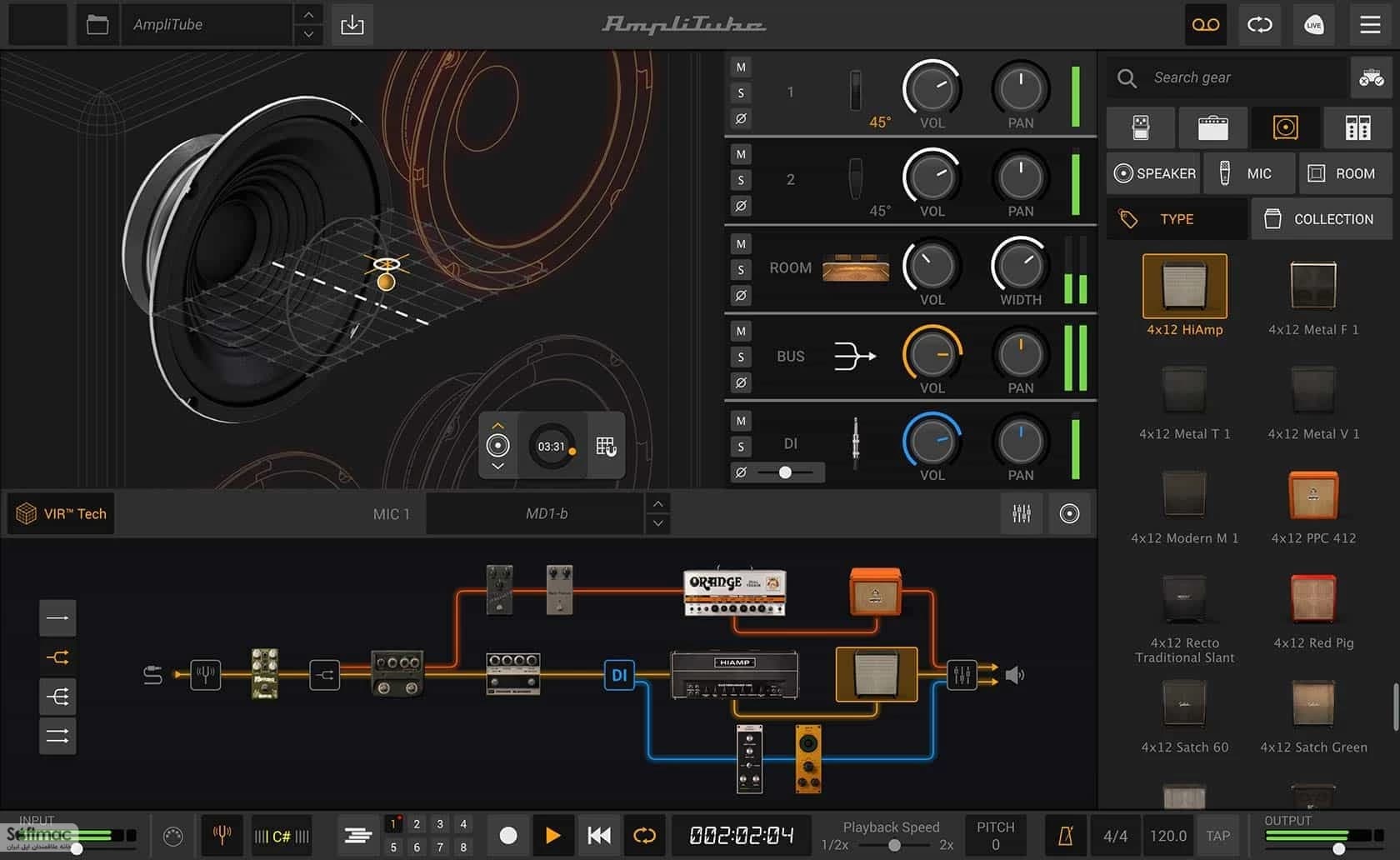
Task: Select recorder track 3
Action: coord(440,824)
